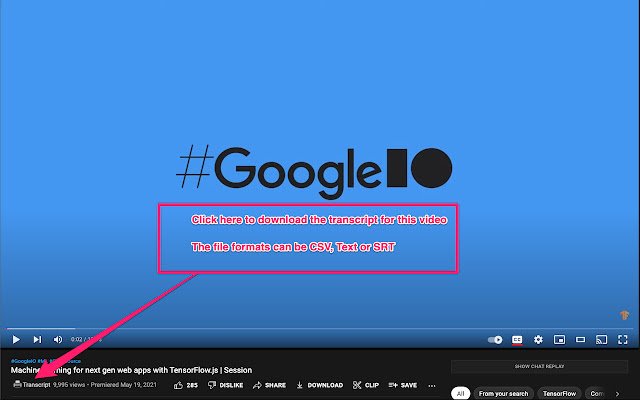Select the TensorFlow chip
Screen dimensions: 640x400
point(559,393)
